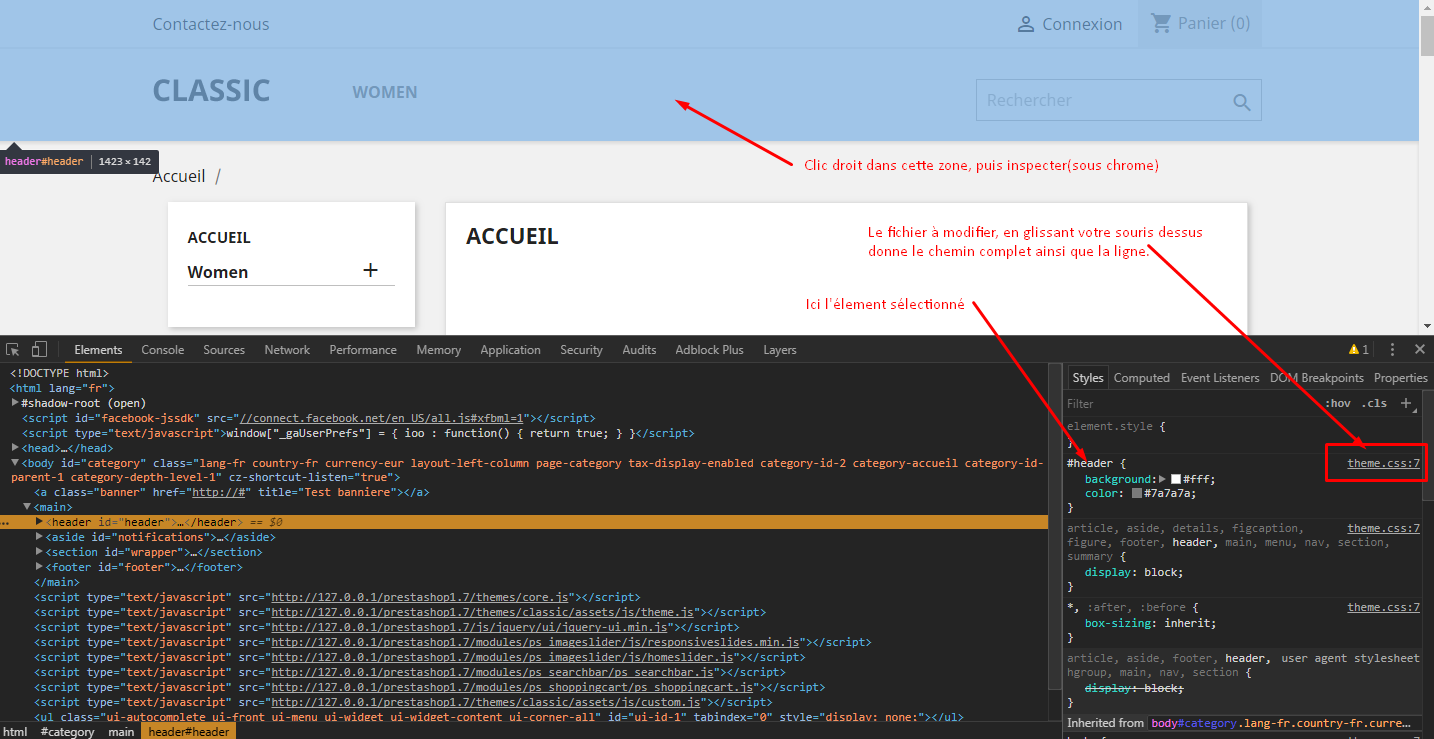This screenshot has width=1434, height=739.
Task: Add a new style rule plus icon
Action: 1405,403
